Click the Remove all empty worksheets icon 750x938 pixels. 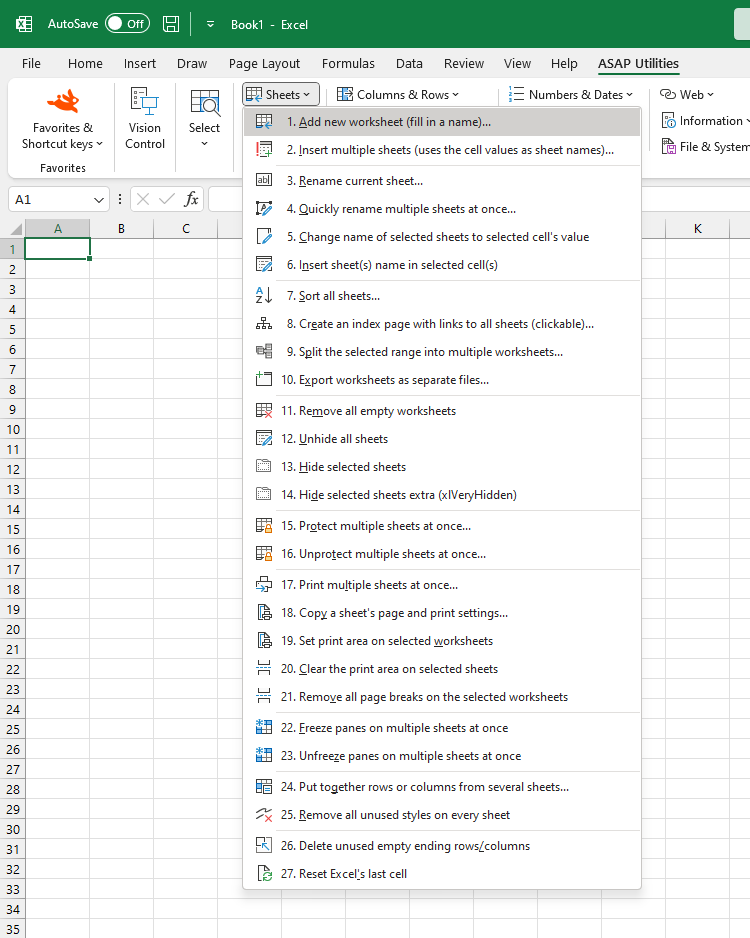click(x=264, y=410)
